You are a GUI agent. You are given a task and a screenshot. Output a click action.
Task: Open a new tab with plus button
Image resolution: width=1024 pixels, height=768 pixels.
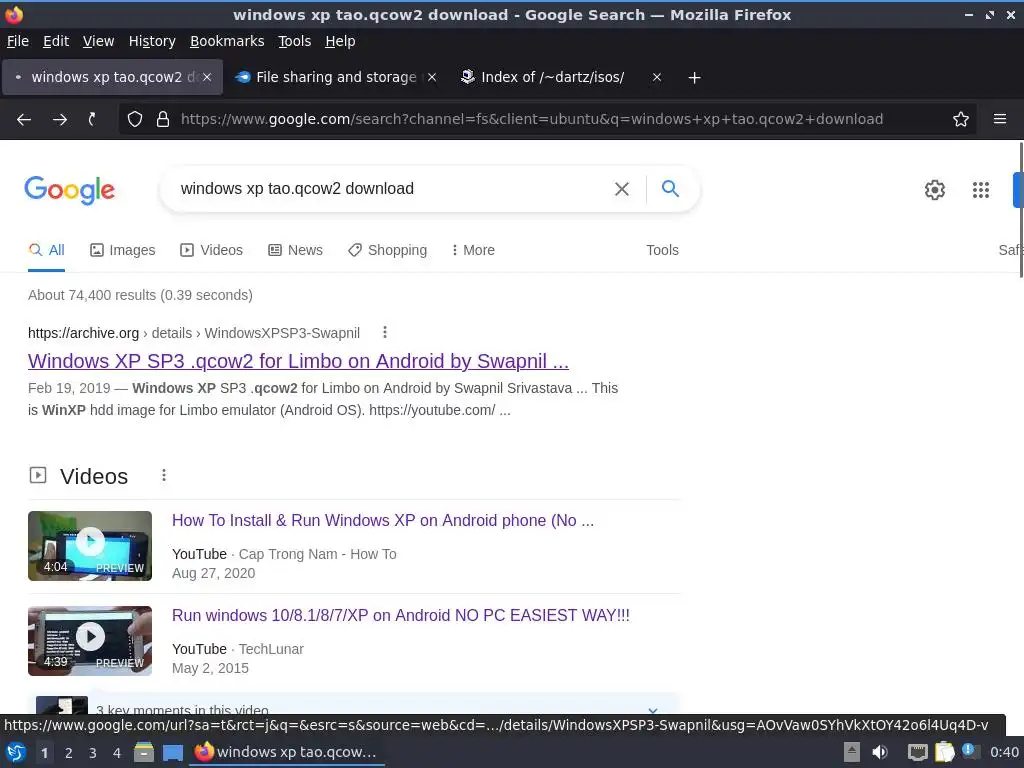point(694,78)
